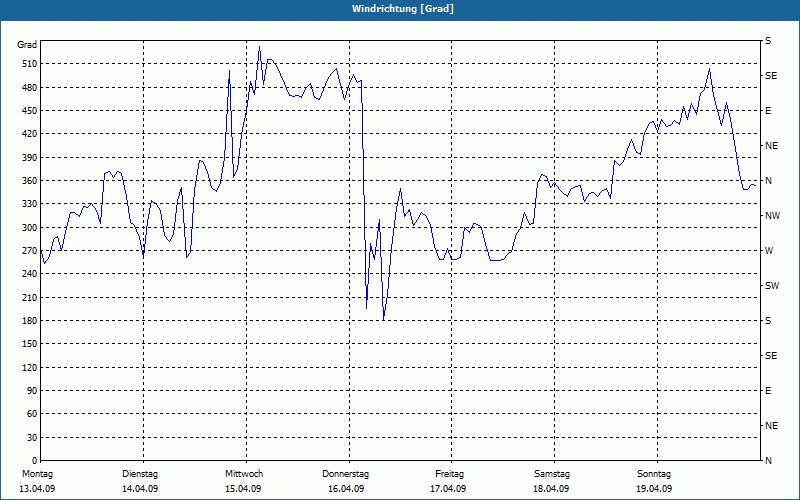Select the date 18.04.09
This screenshot has width=800, height=500.
(552, 489)
